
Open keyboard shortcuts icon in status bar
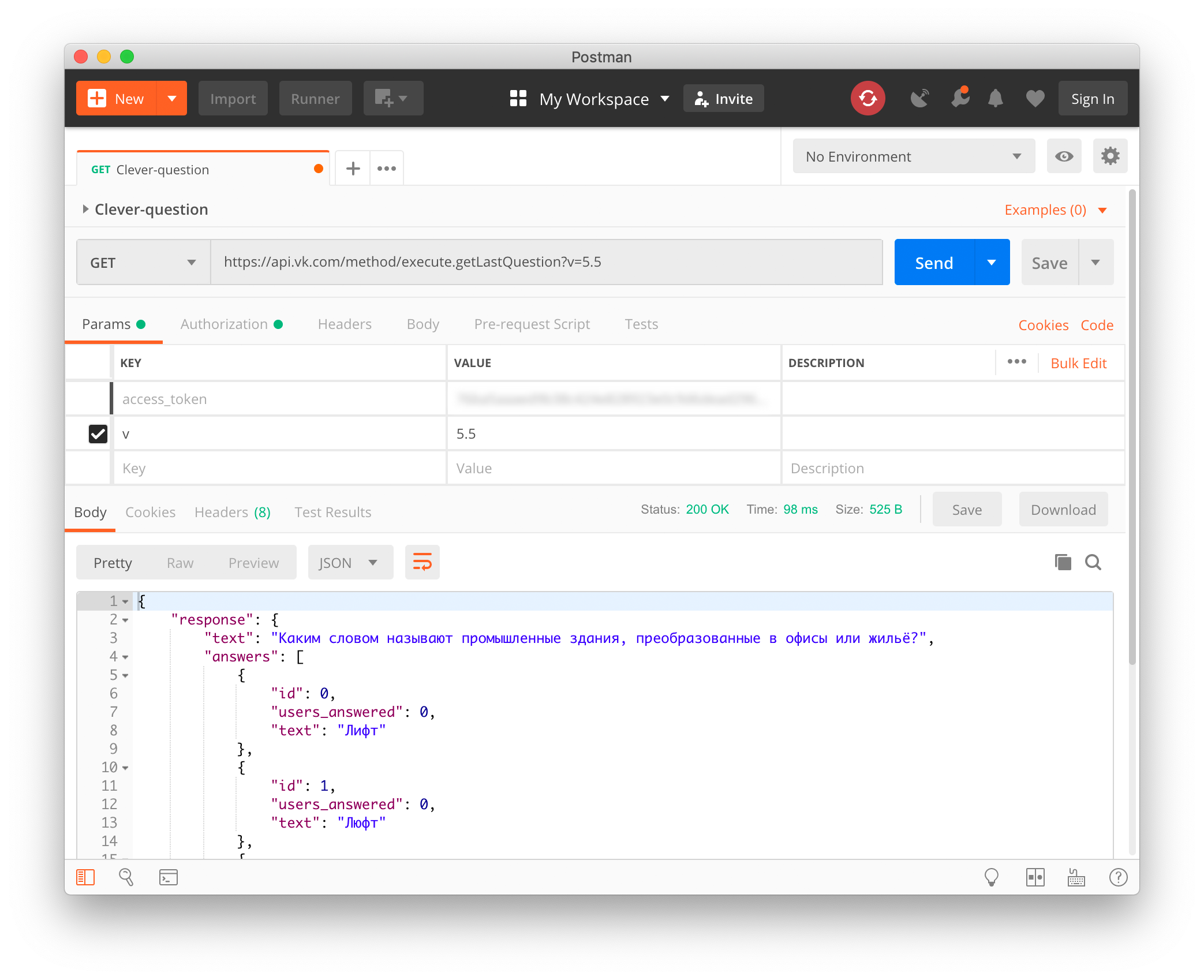[x=1076, y=877]
